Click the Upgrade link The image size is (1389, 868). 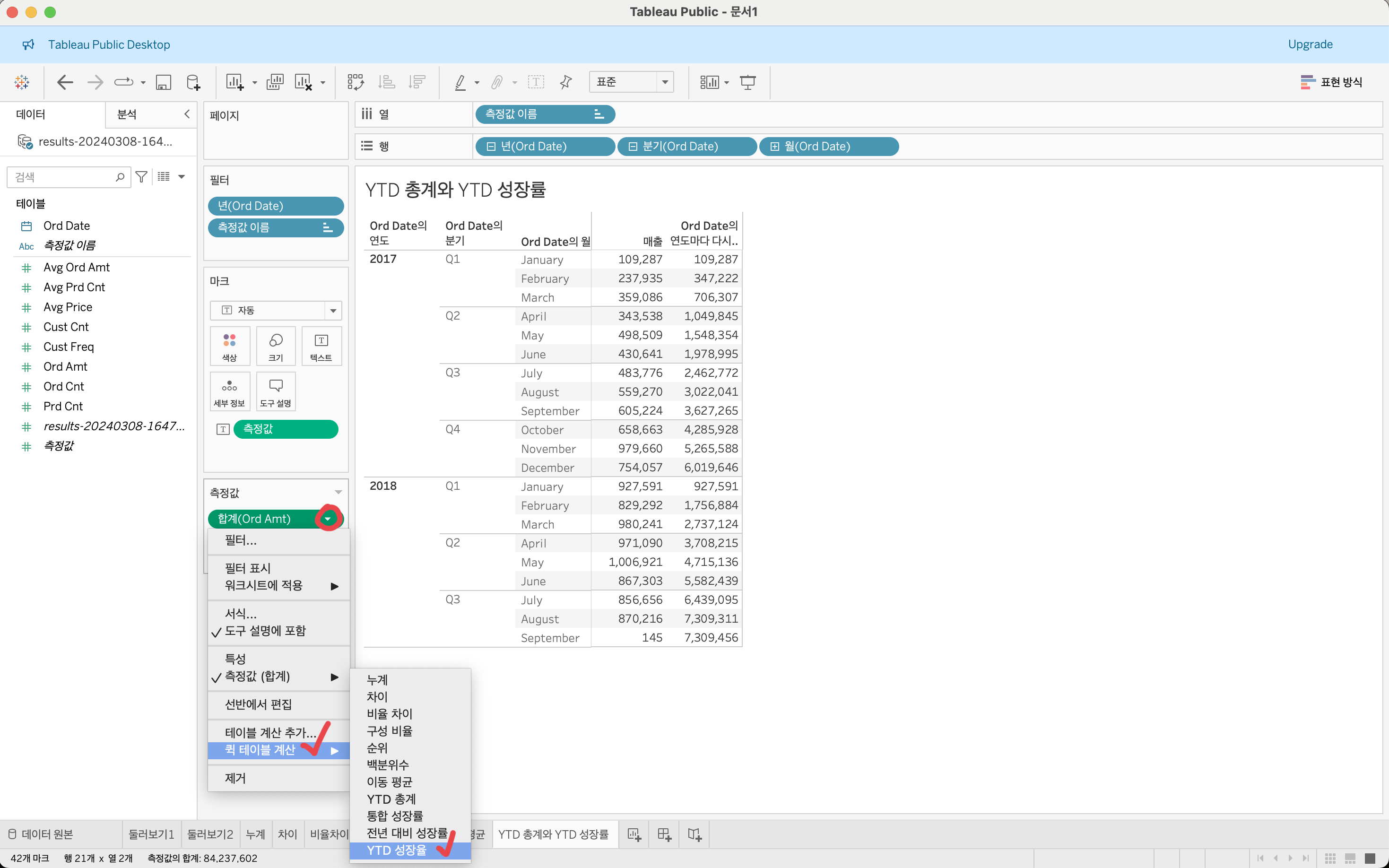click(1310, 44)
